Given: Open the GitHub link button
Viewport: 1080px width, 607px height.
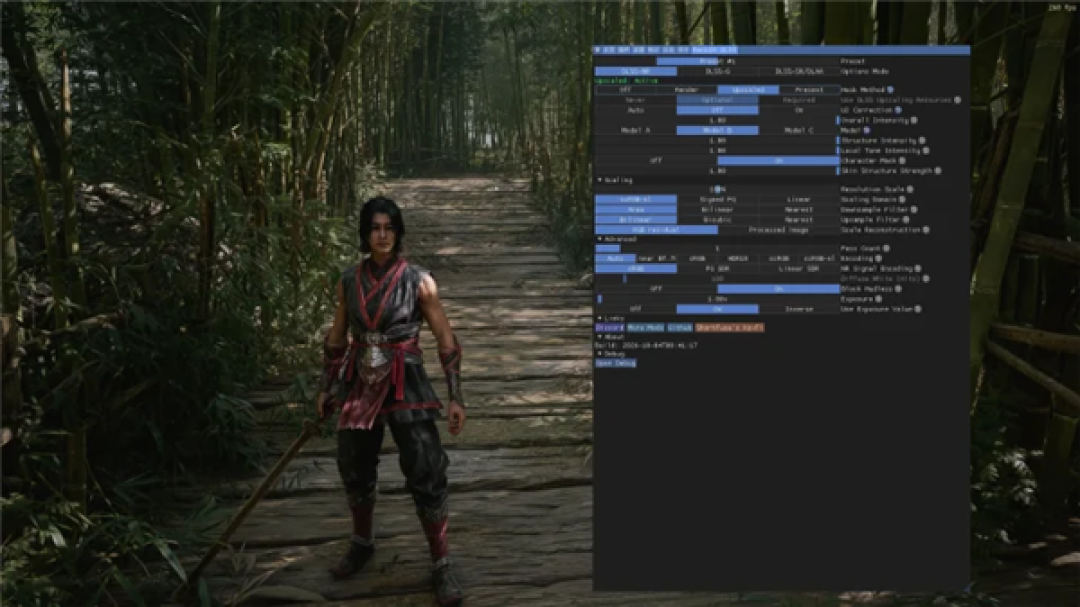Looking at the screenshot, I should (680, 328).
